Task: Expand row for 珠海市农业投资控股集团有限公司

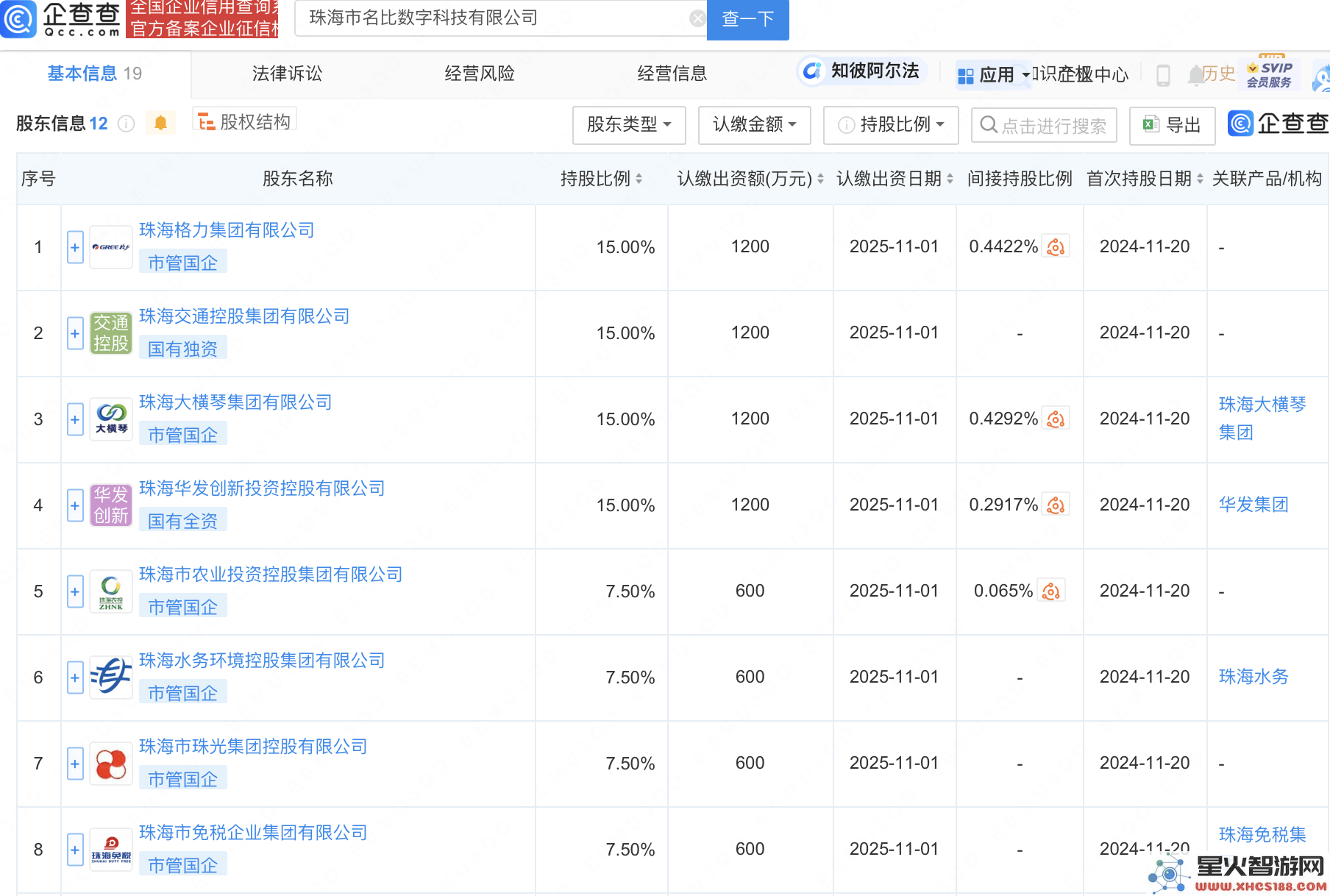Action: (75, 592)
